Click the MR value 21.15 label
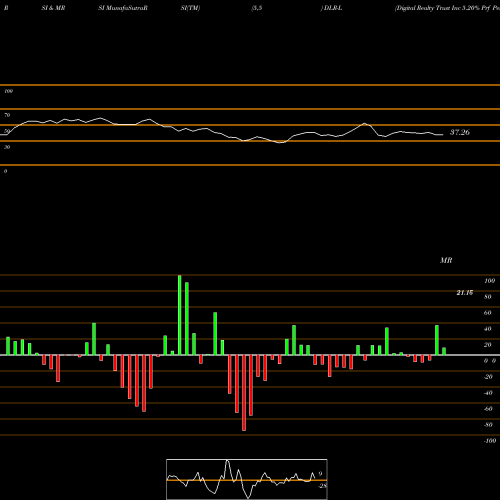This screenshot has width=500, height=500. click(465, 293)
